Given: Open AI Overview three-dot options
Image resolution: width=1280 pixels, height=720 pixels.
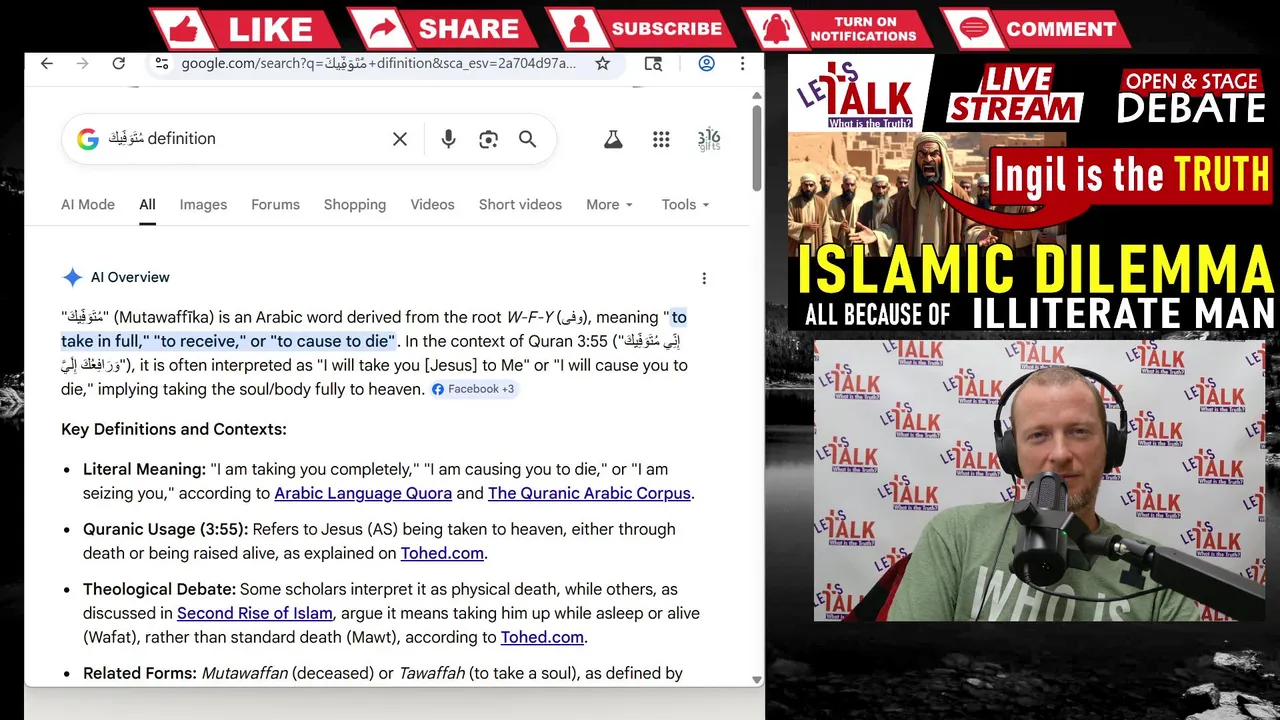Looking at the screenshot, I should point(704,278).
